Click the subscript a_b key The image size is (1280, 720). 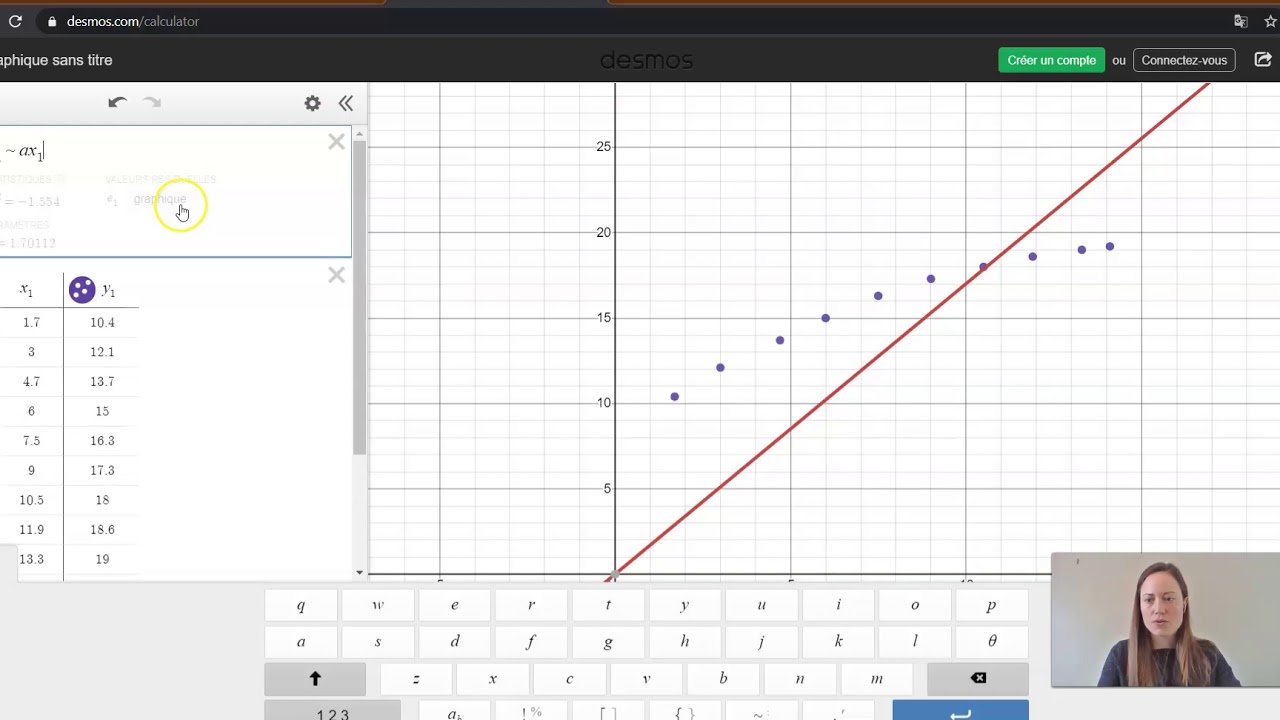pos(455,711)
